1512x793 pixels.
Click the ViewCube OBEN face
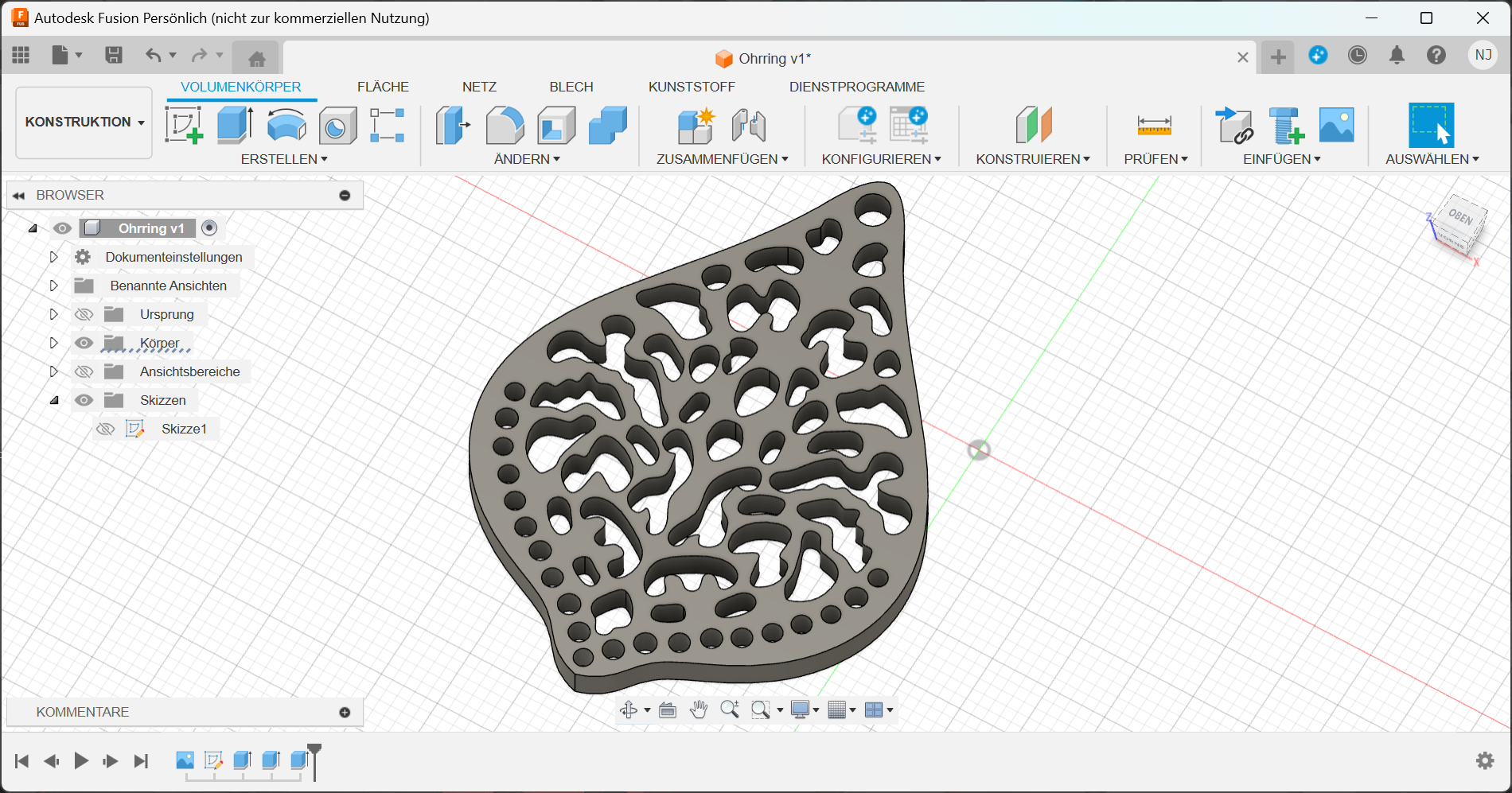(x=1460, y=216)
